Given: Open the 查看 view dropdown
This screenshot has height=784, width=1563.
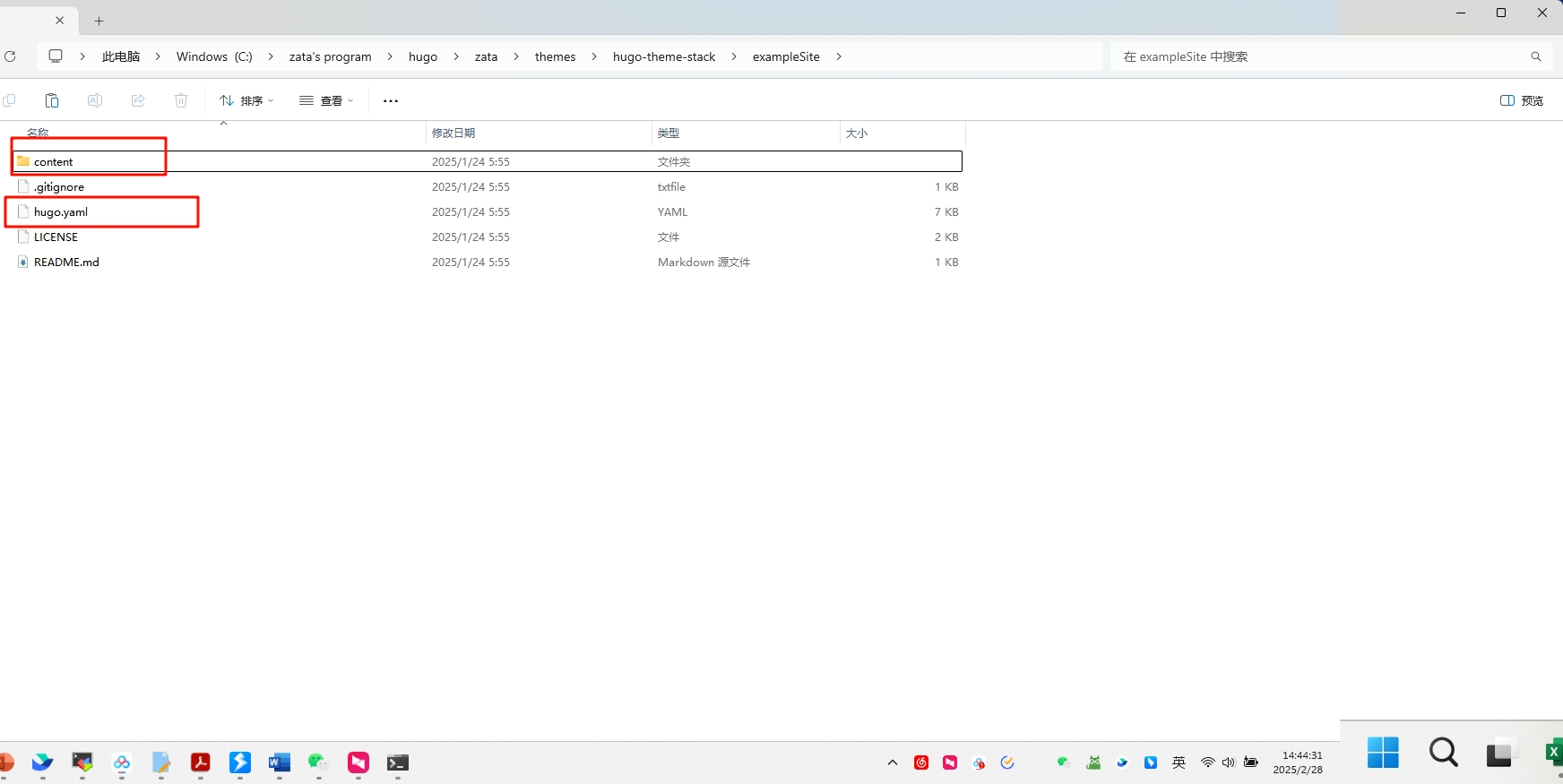Looking at the screenshot, I should click(x=326, y=100).
